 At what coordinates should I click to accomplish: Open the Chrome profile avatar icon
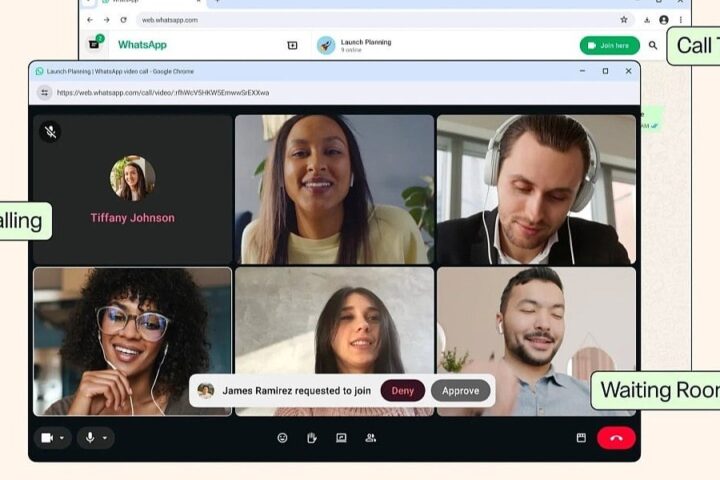point(664,20)
